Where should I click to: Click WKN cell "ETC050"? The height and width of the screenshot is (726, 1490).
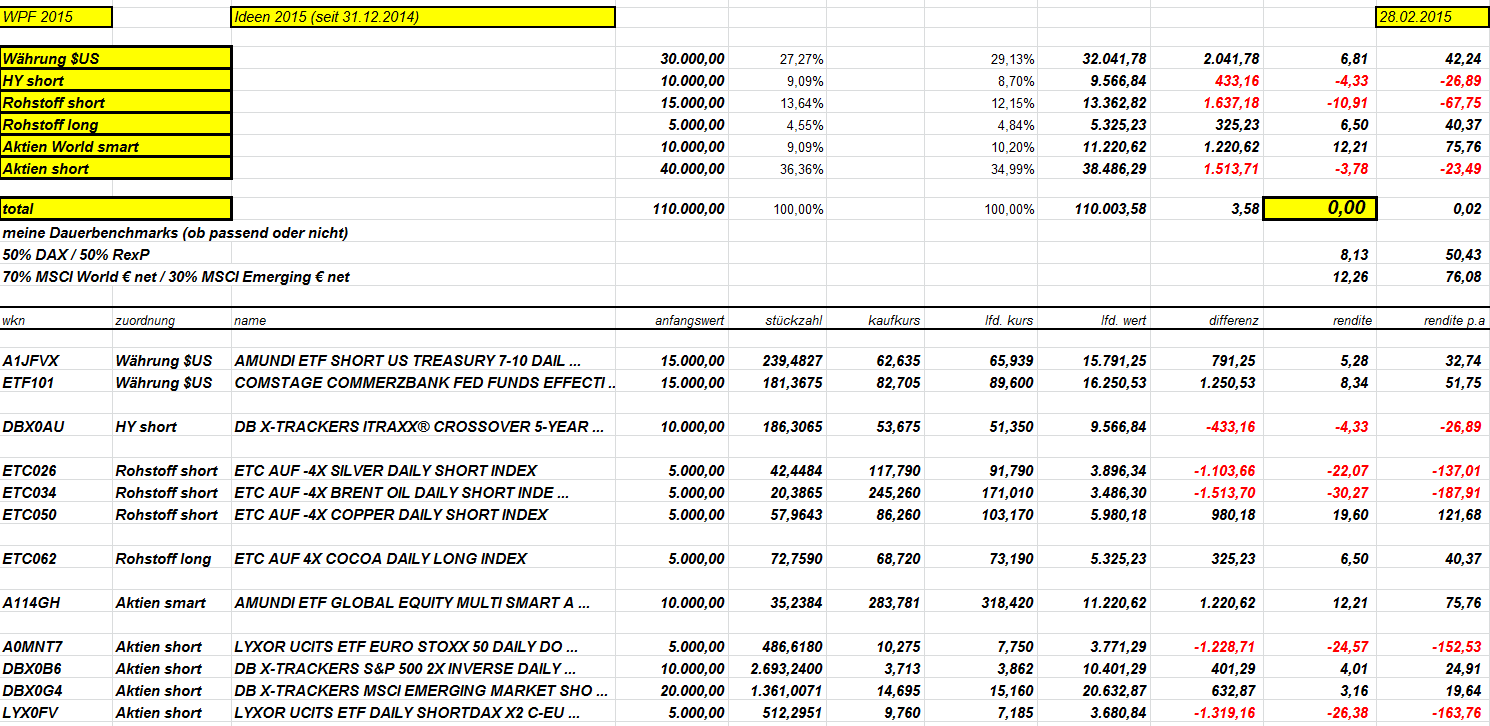click(x=29, y=515)
